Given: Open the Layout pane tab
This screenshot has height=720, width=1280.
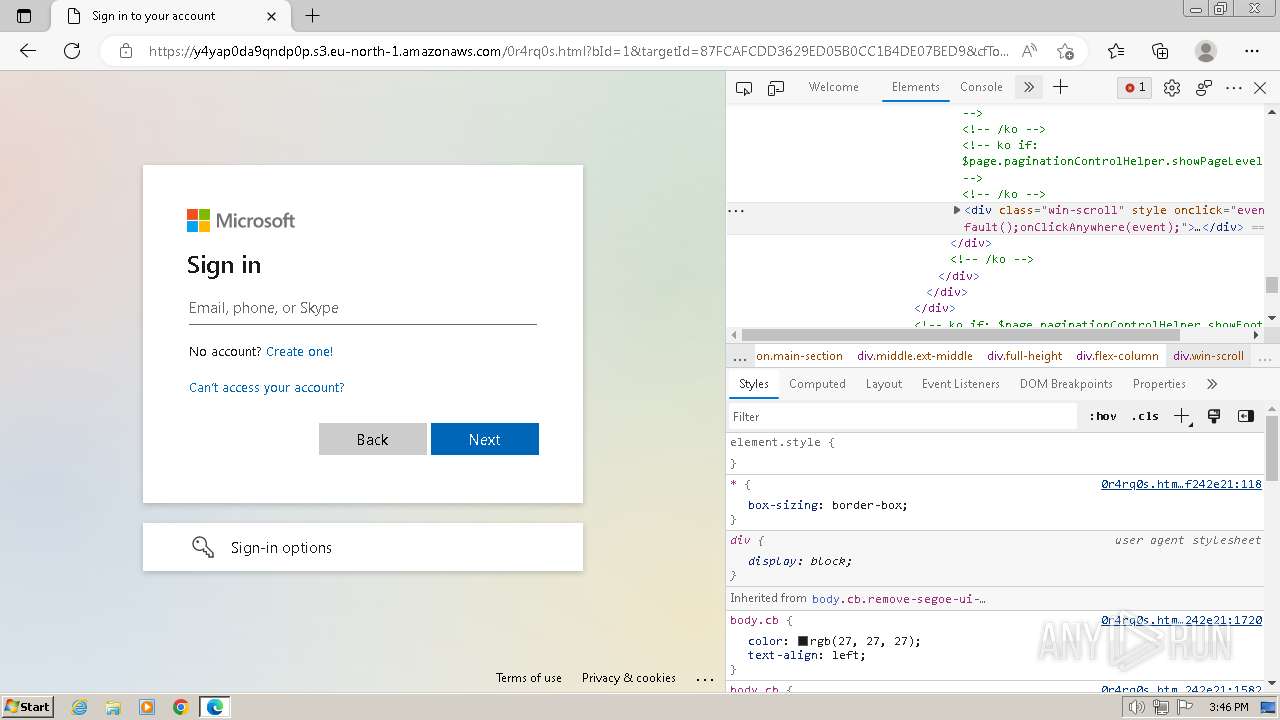Looking at the screenshot, I should (883, 384).
